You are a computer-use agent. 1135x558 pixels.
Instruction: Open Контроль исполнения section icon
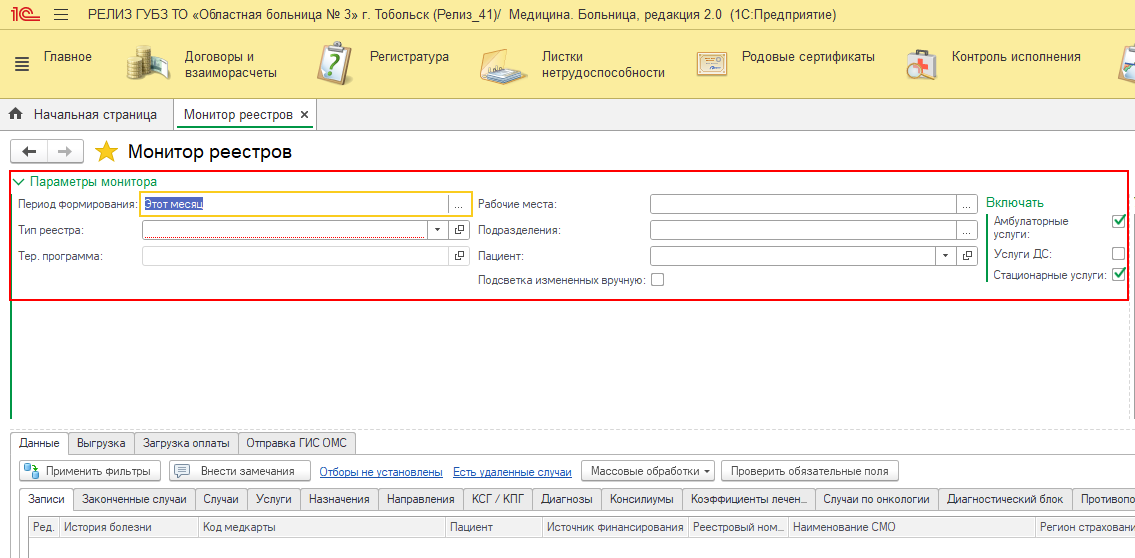click(921, 64)
